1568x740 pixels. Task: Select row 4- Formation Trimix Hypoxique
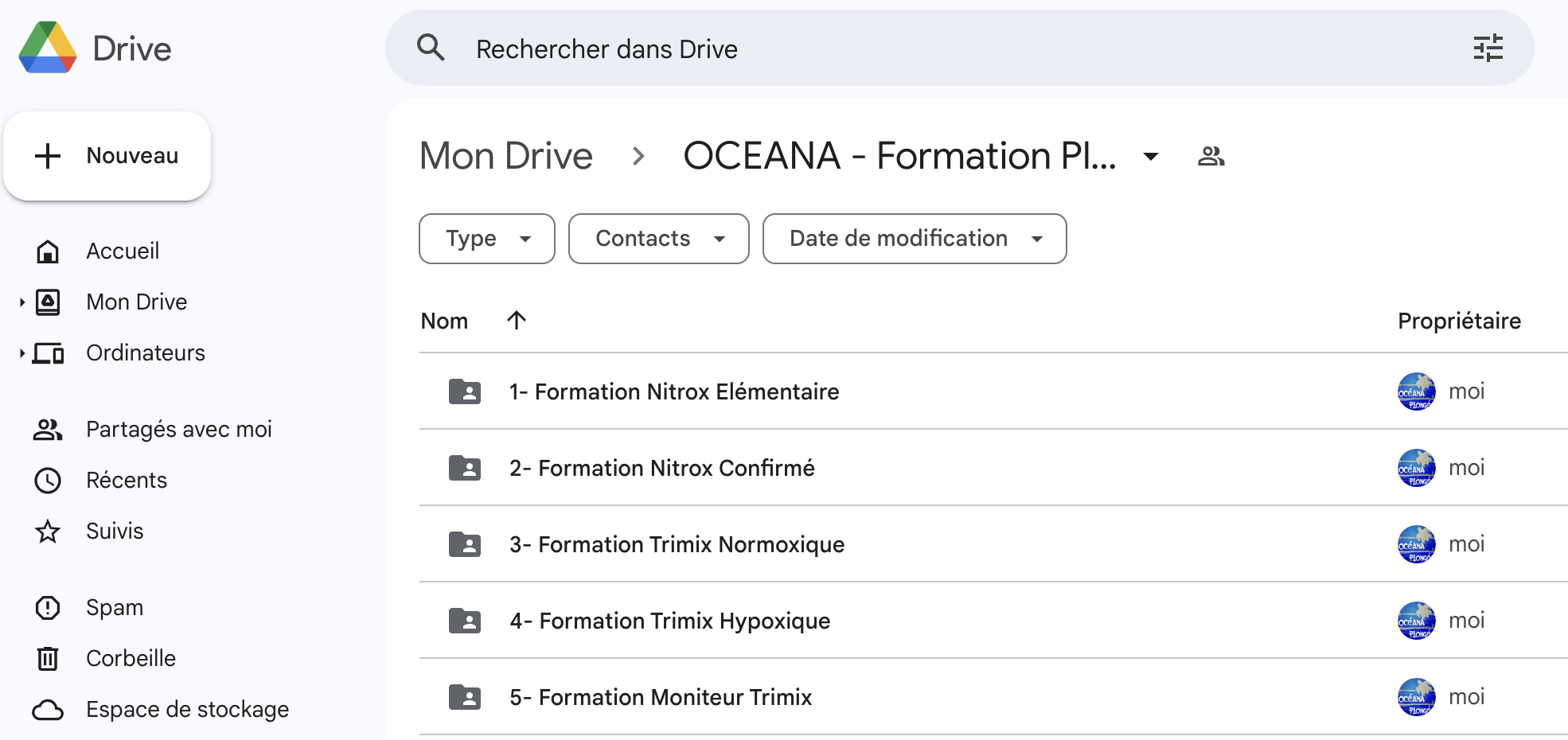[x=993, y=621]
